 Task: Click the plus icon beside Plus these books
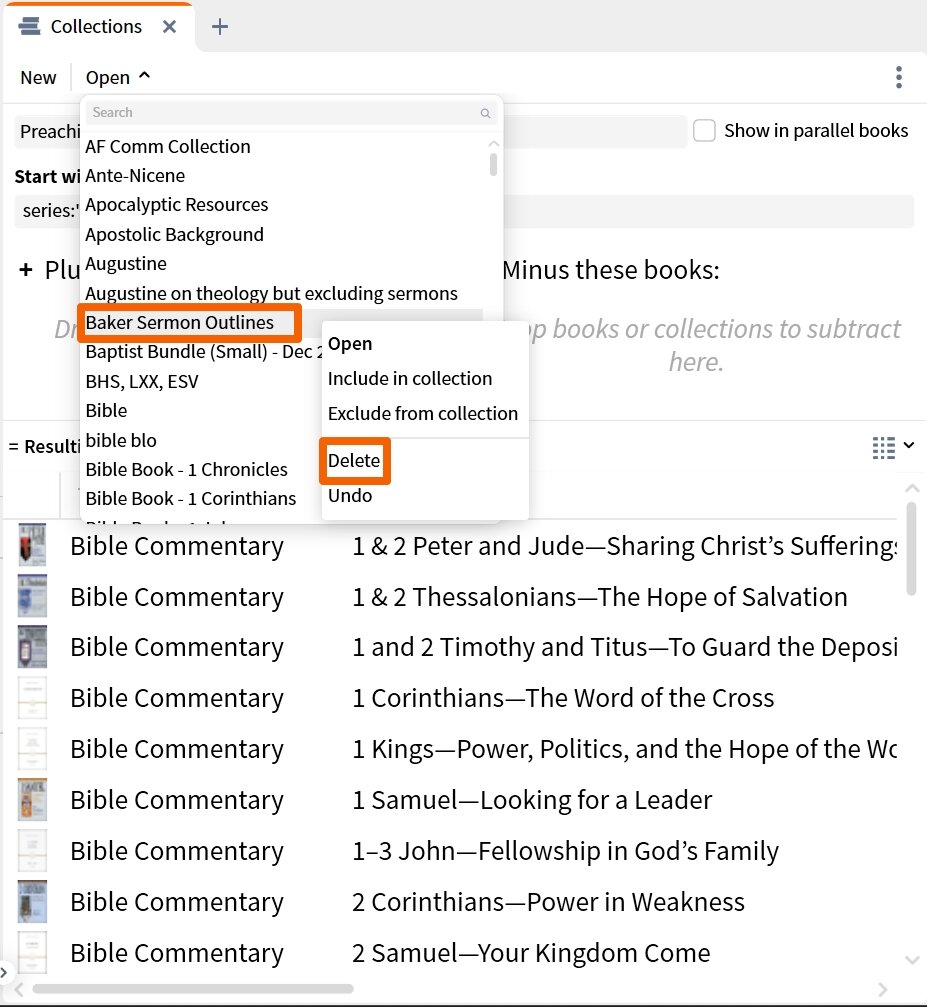point(26,270)
